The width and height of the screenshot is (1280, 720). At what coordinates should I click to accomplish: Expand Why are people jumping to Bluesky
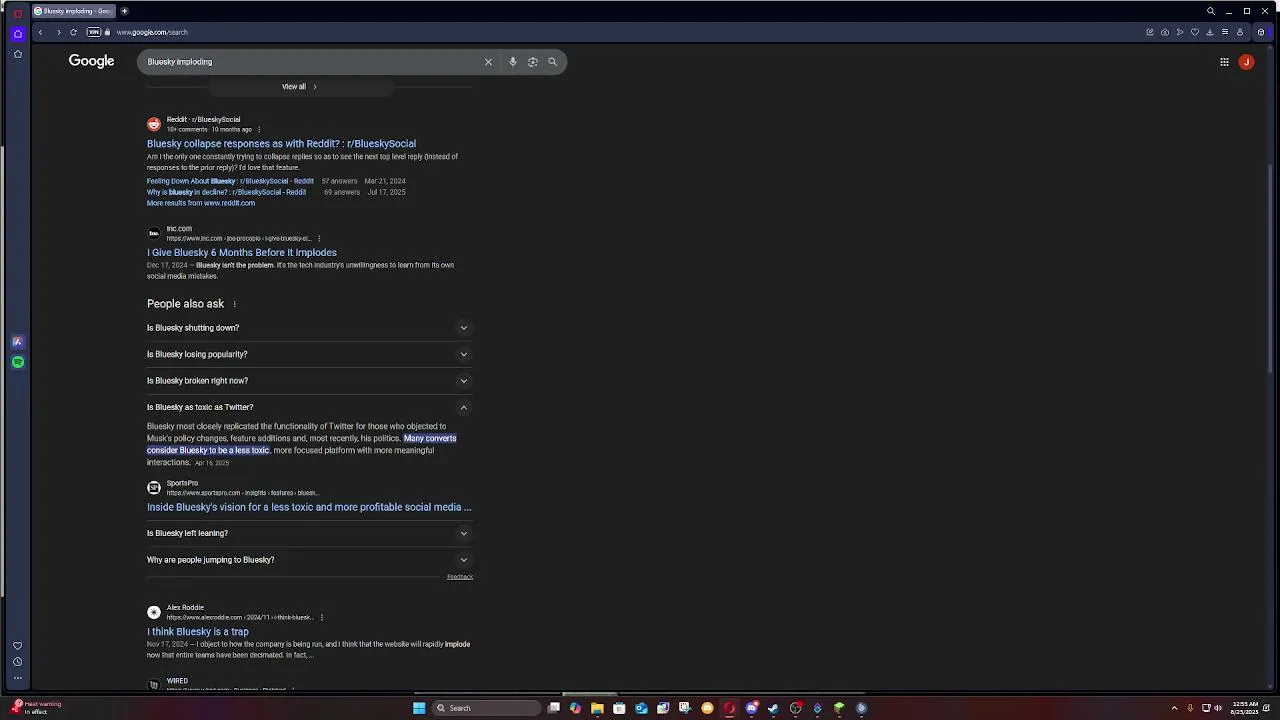(x=309, y=560)
